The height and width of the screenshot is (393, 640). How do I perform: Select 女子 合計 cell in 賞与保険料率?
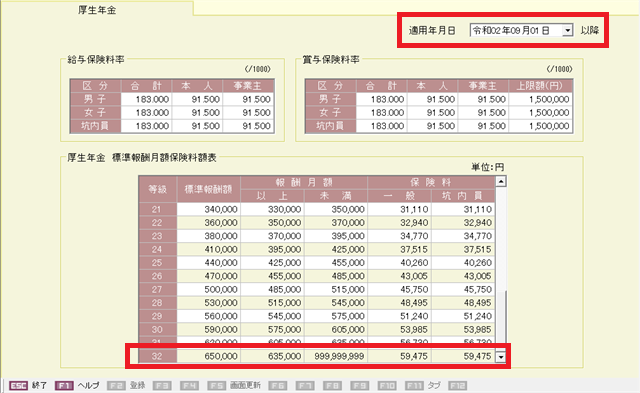[382, 113]
